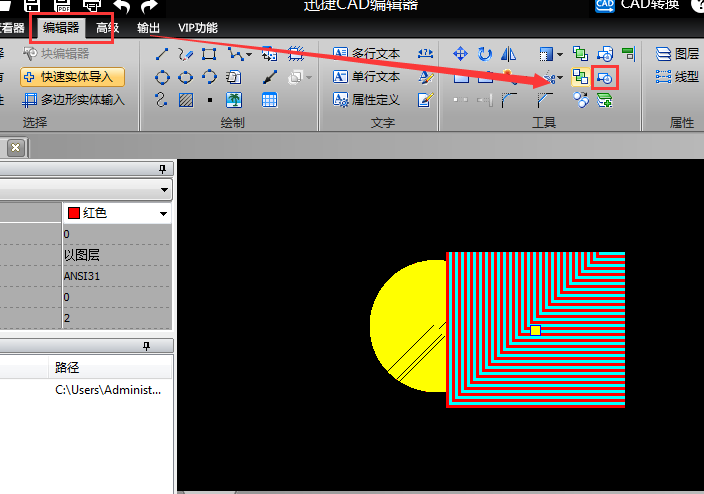This screenshot has width=704, height=494.
Task: Click the 多行文本 button
Action: click(x=366, y=54)
